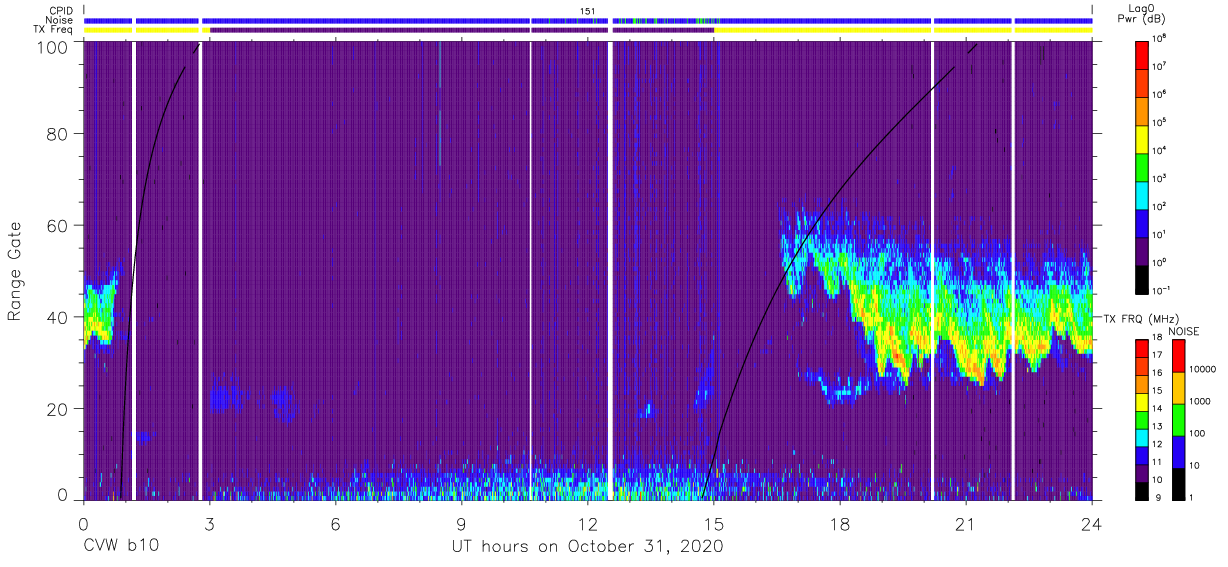Screen dimensions: 1228x567
Task: Click the x-axis tick label "18"
Action: pyautogui.click(x=840, y=524)
